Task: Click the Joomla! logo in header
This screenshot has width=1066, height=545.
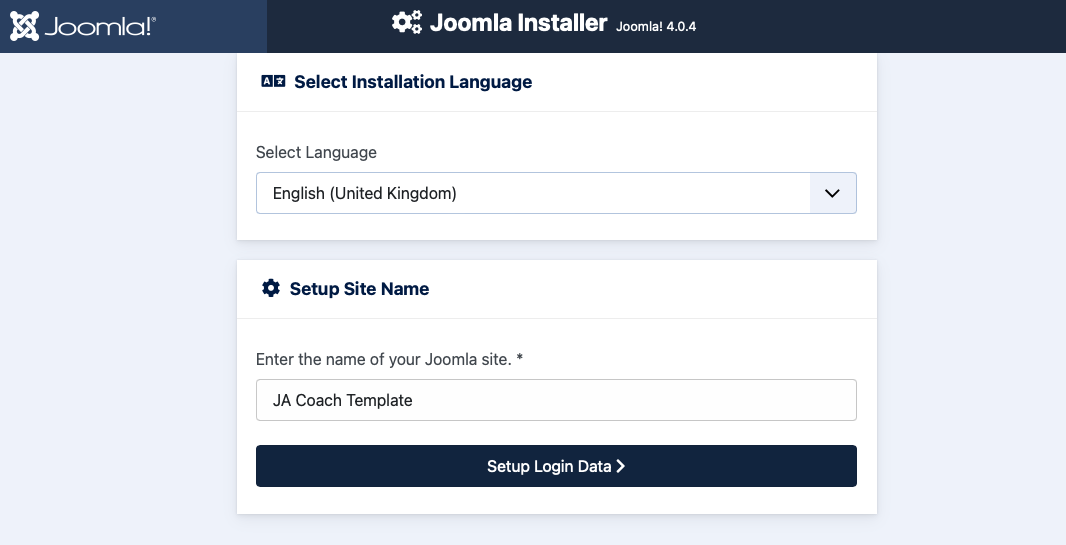Action: [82, 26]
